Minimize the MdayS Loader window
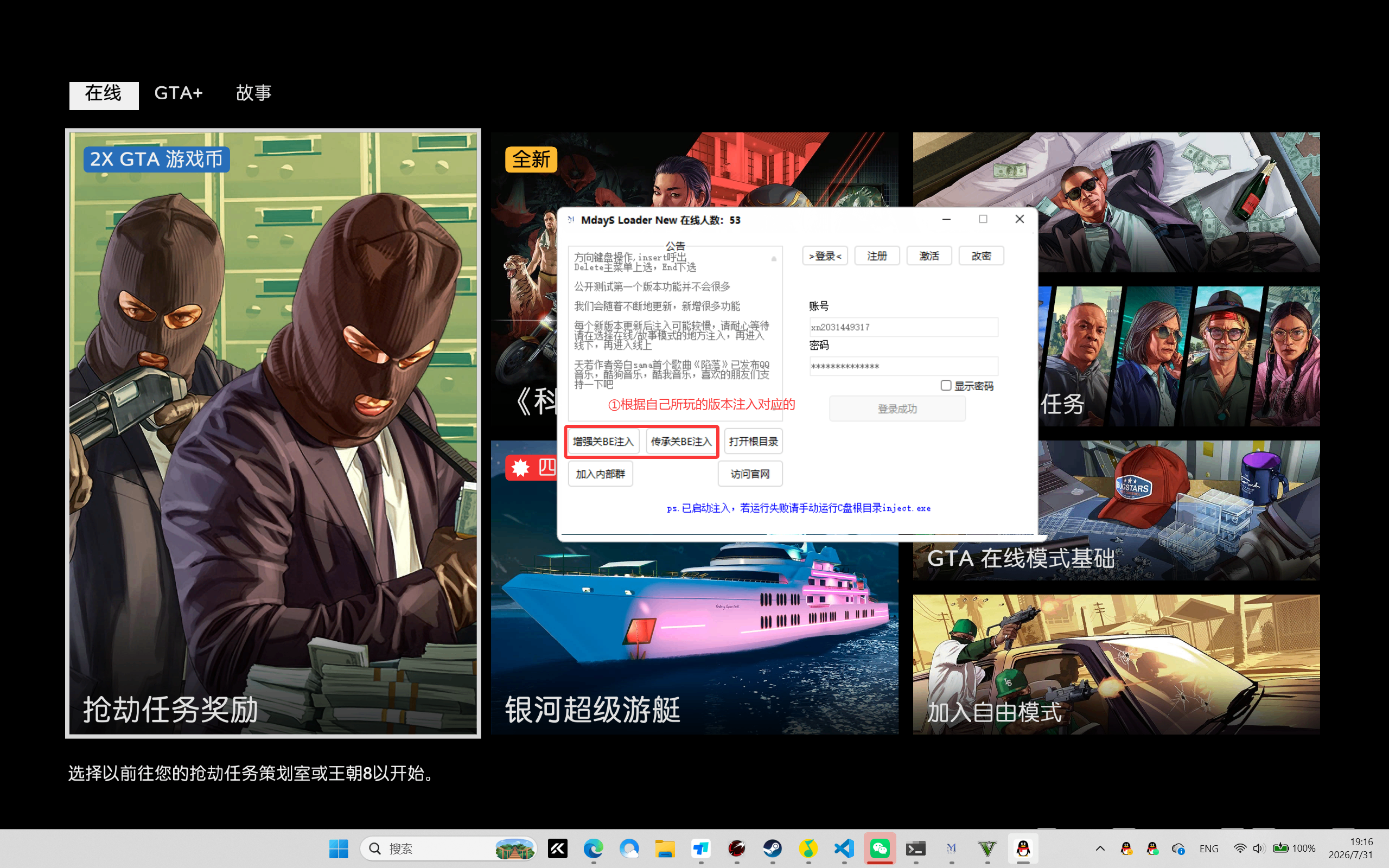The image size is (1389, 868). 946,219
